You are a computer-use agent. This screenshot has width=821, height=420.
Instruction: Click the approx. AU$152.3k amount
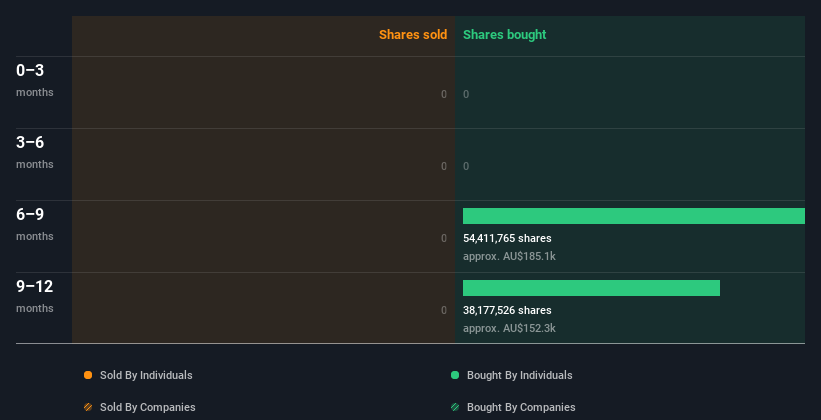pos(509,328)
